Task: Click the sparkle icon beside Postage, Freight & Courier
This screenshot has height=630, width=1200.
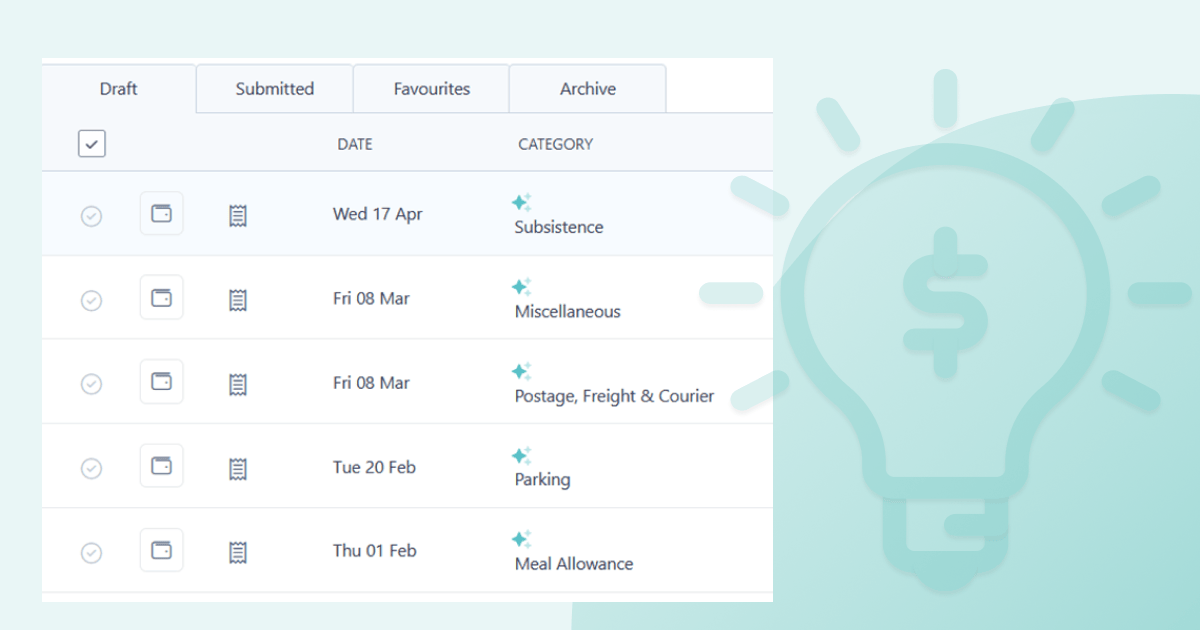Action: [521, 370]
